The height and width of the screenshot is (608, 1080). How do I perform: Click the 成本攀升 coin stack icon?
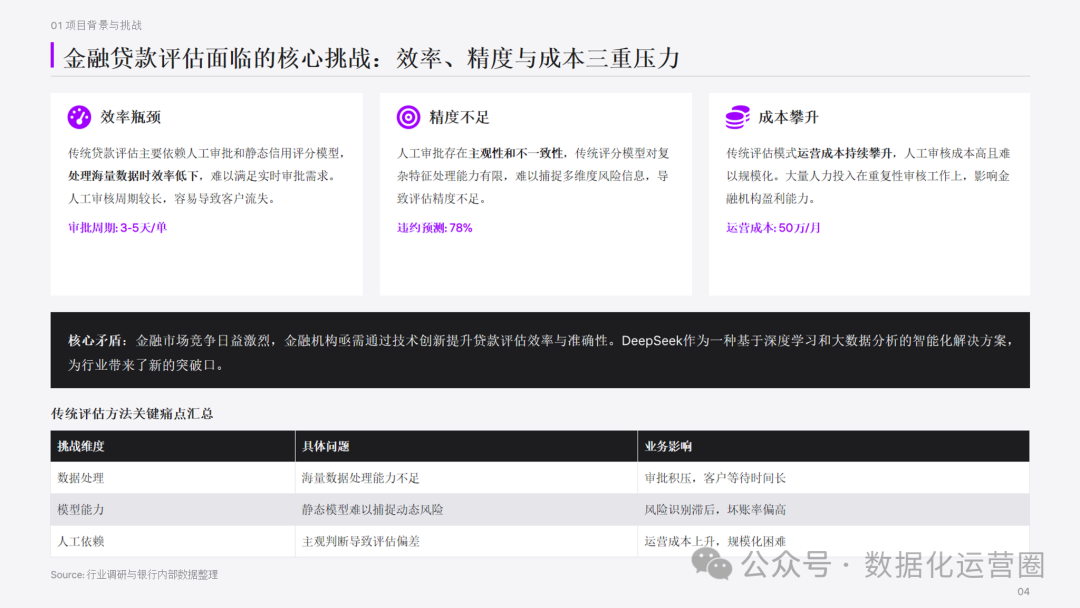738,117
